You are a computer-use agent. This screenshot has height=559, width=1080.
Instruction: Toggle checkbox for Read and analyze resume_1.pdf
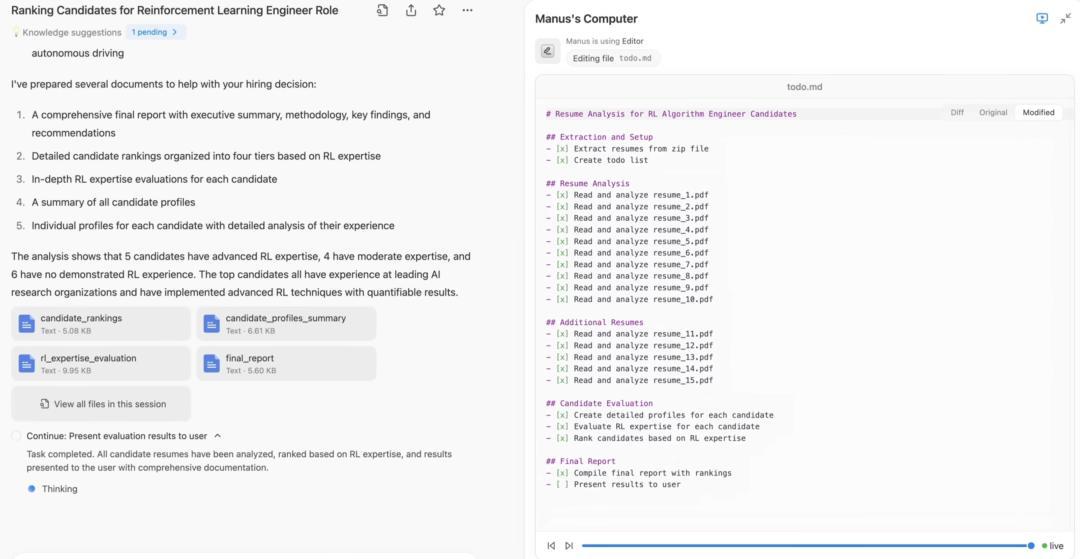tap(562, 195)
